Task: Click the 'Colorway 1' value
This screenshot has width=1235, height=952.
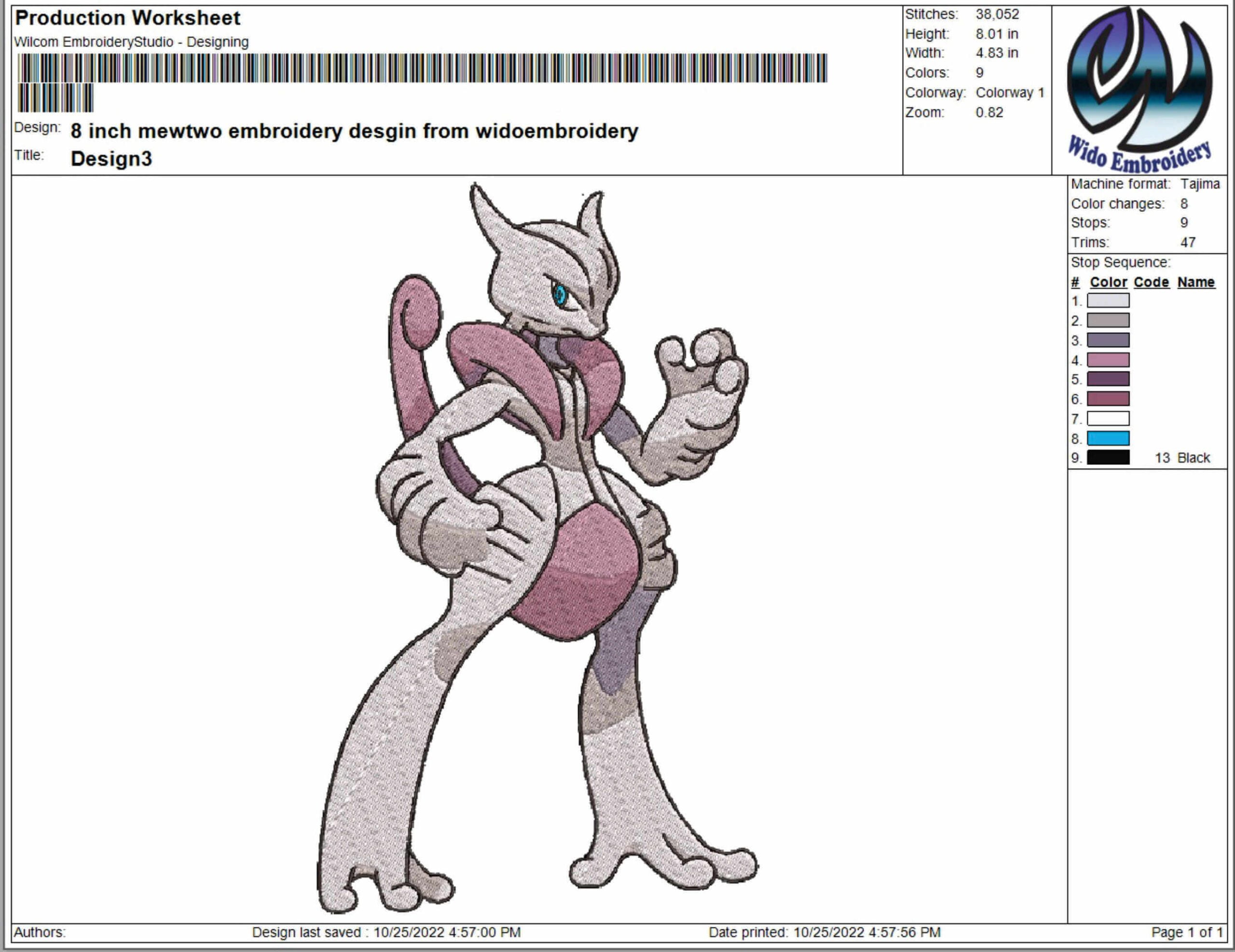Action: pyautogui.click(x=1011, y=93)
